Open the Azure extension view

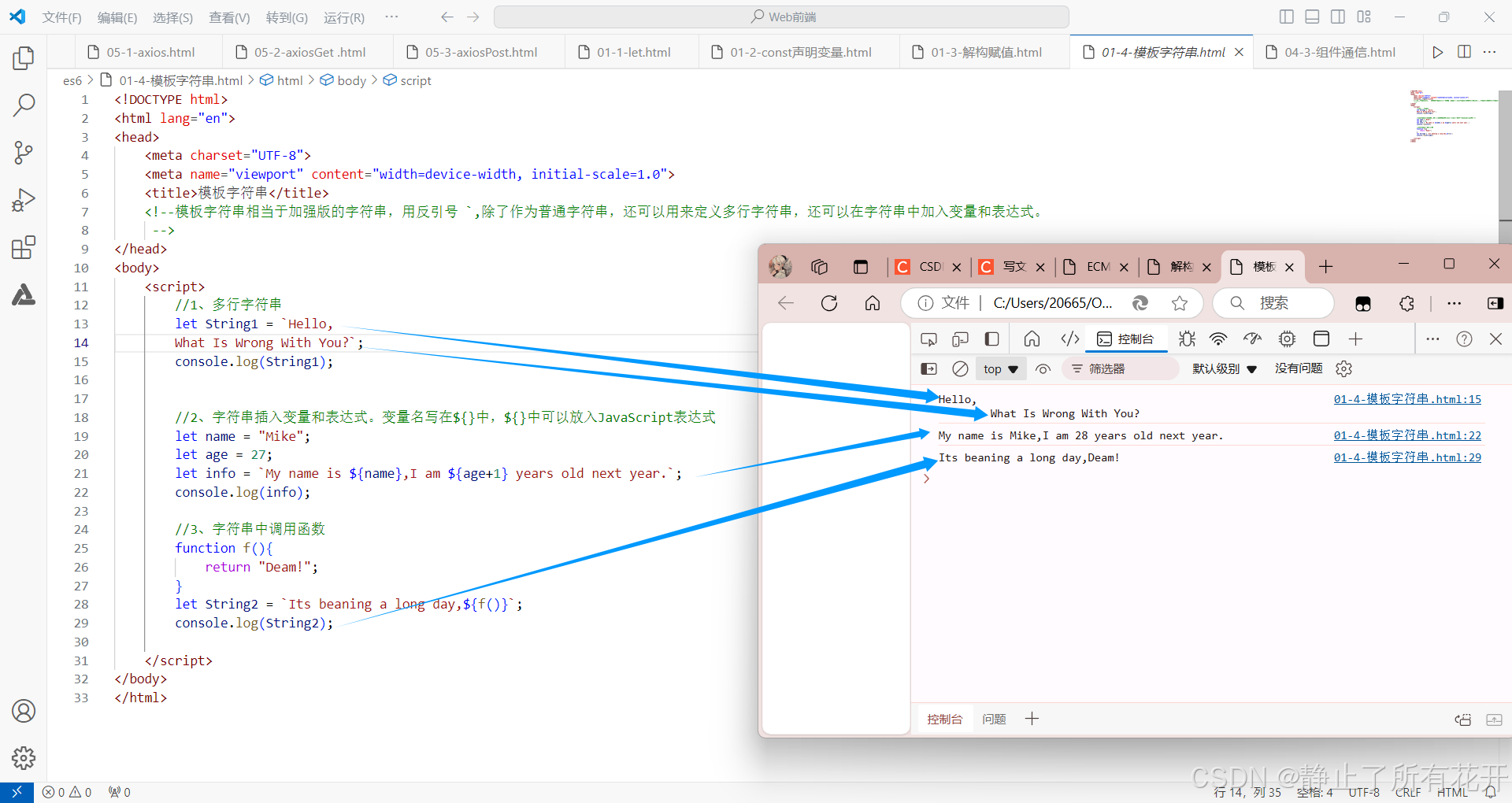point(24,294)
